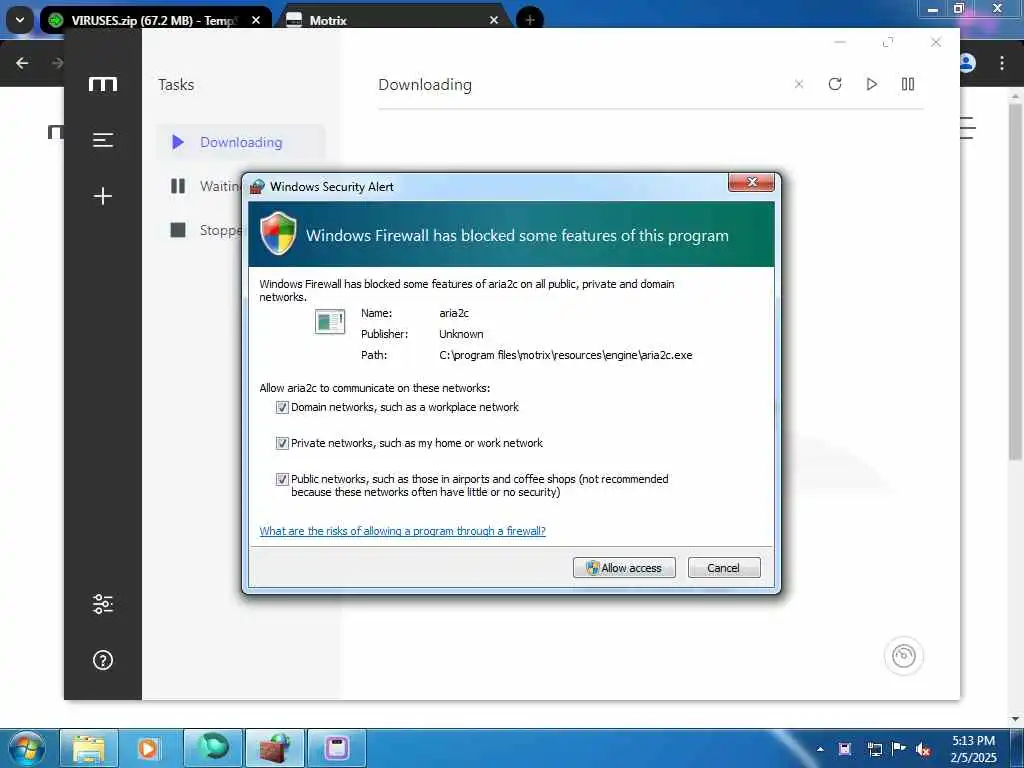This screenshot has width=1024, height=768.
Task: Uncheck Private networks checkbox
Action: (282, 443)
